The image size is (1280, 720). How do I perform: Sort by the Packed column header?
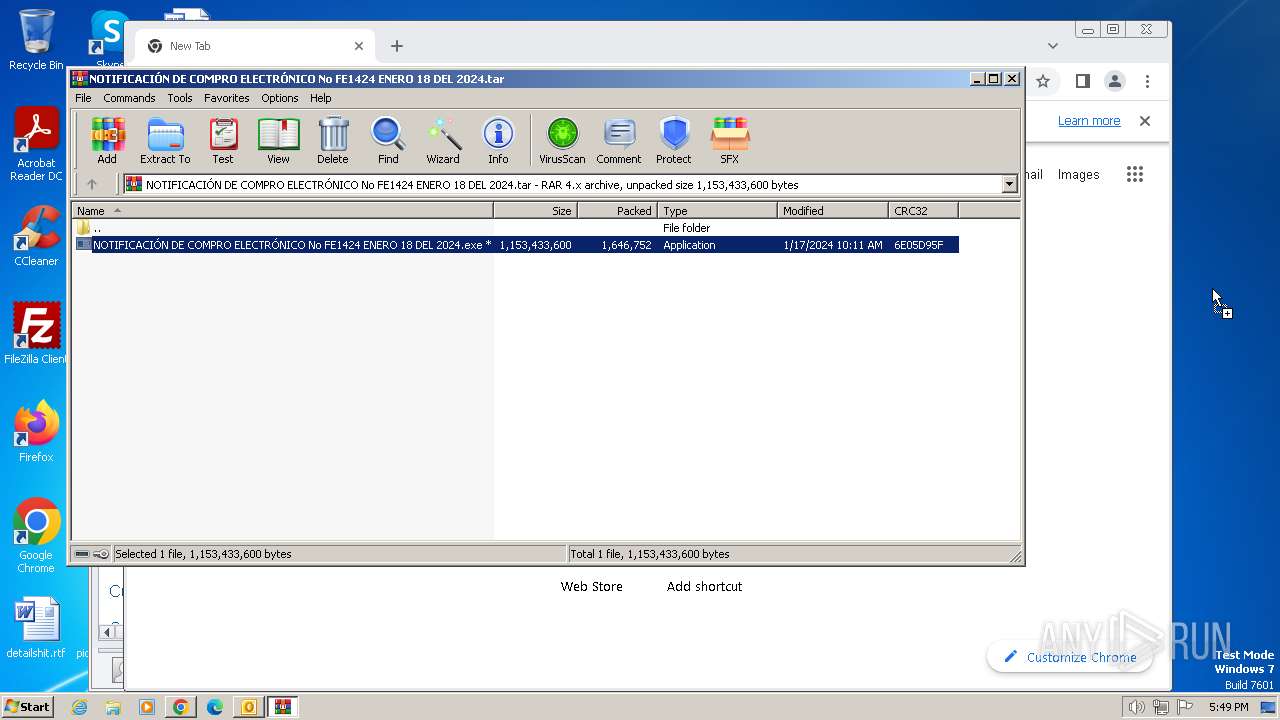pyautogui.click(x=617, y=210)
